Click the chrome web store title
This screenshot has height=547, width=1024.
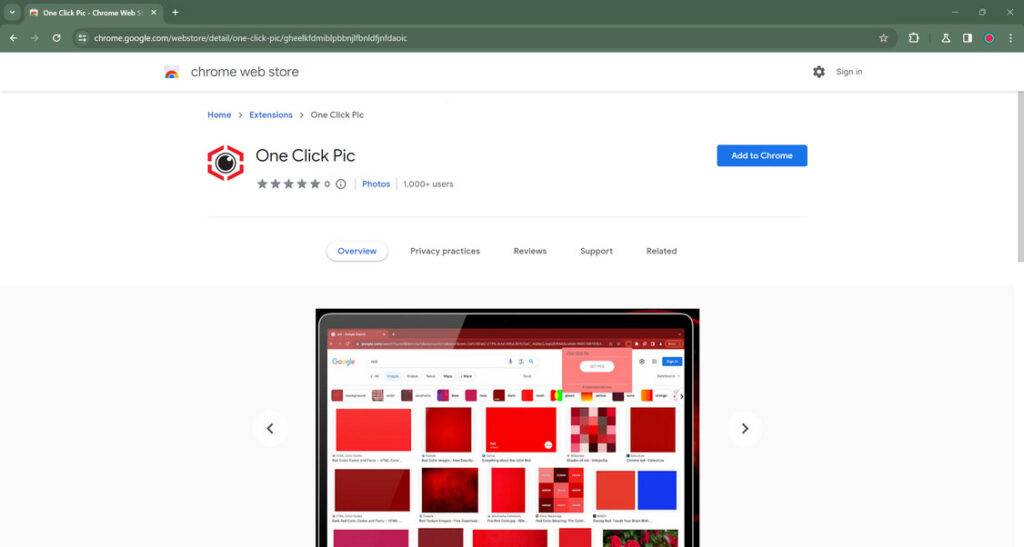coord(244,72)
